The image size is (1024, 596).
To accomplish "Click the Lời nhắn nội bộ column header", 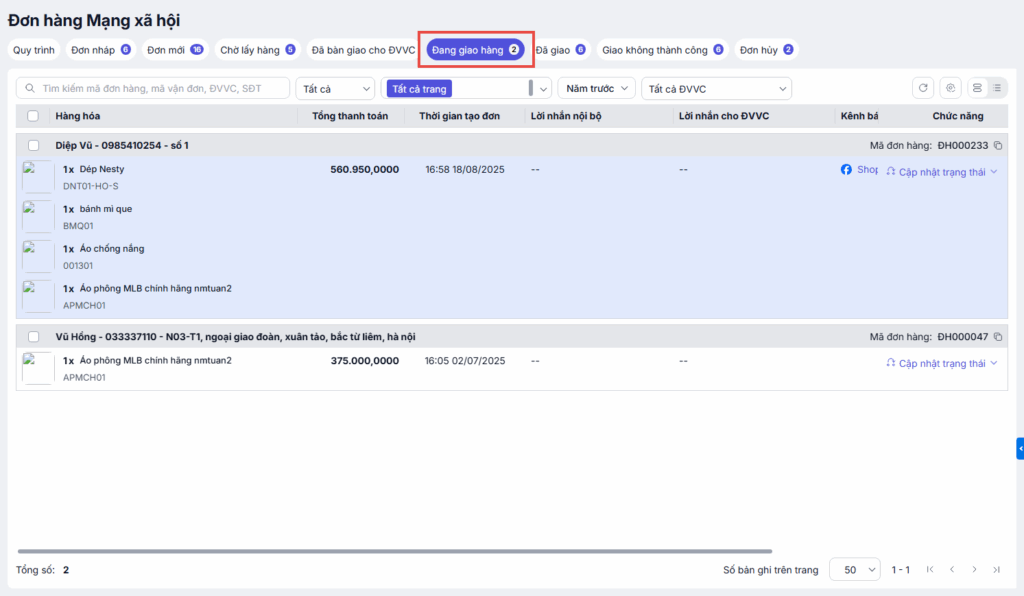I will tap(566, 116).
